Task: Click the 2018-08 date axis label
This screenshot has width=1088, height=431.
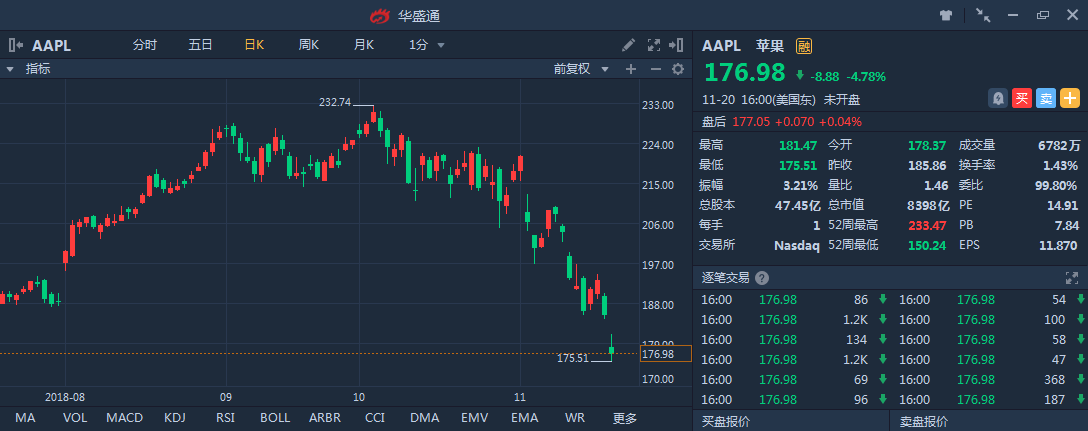Action: coord(65,398)
